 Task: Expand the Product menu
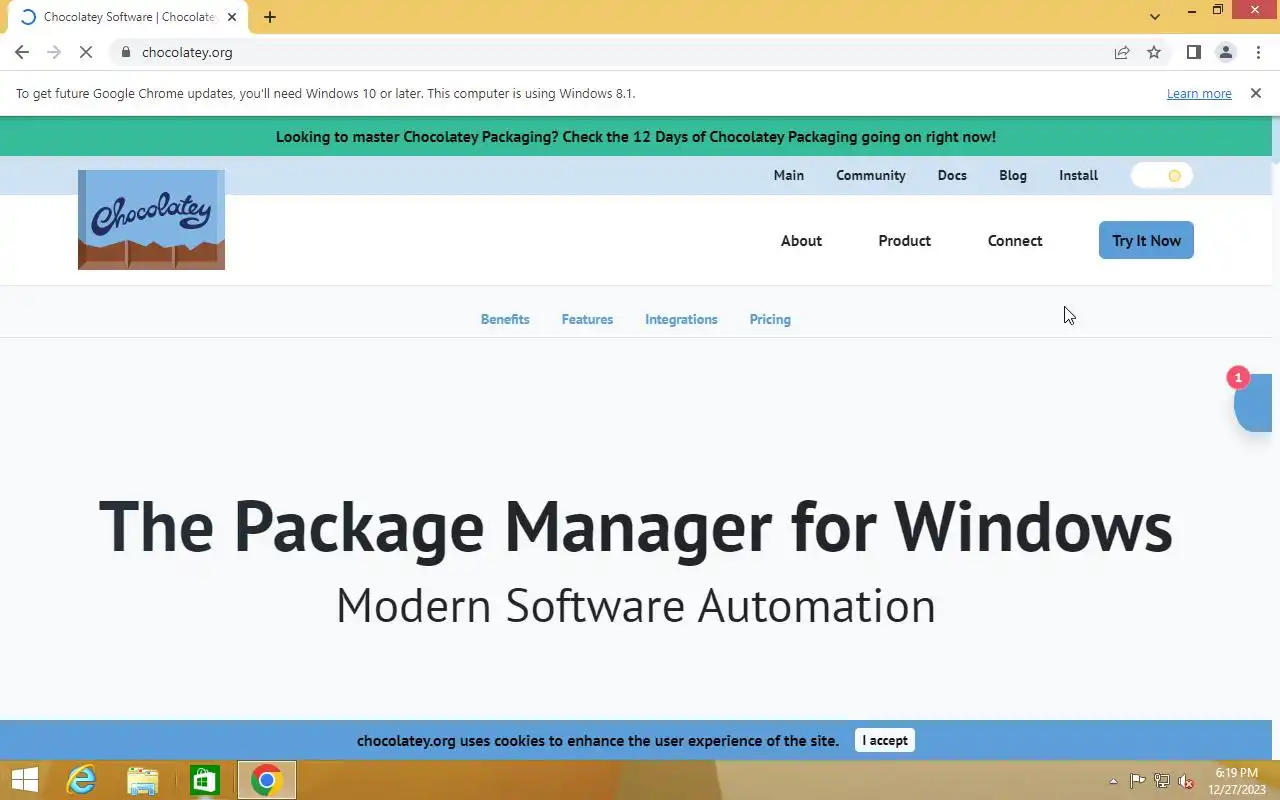pos(904,240)
